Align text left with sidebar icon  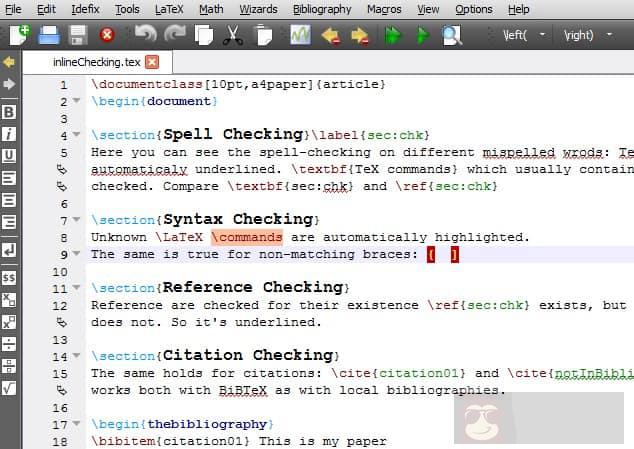[9, 178]
